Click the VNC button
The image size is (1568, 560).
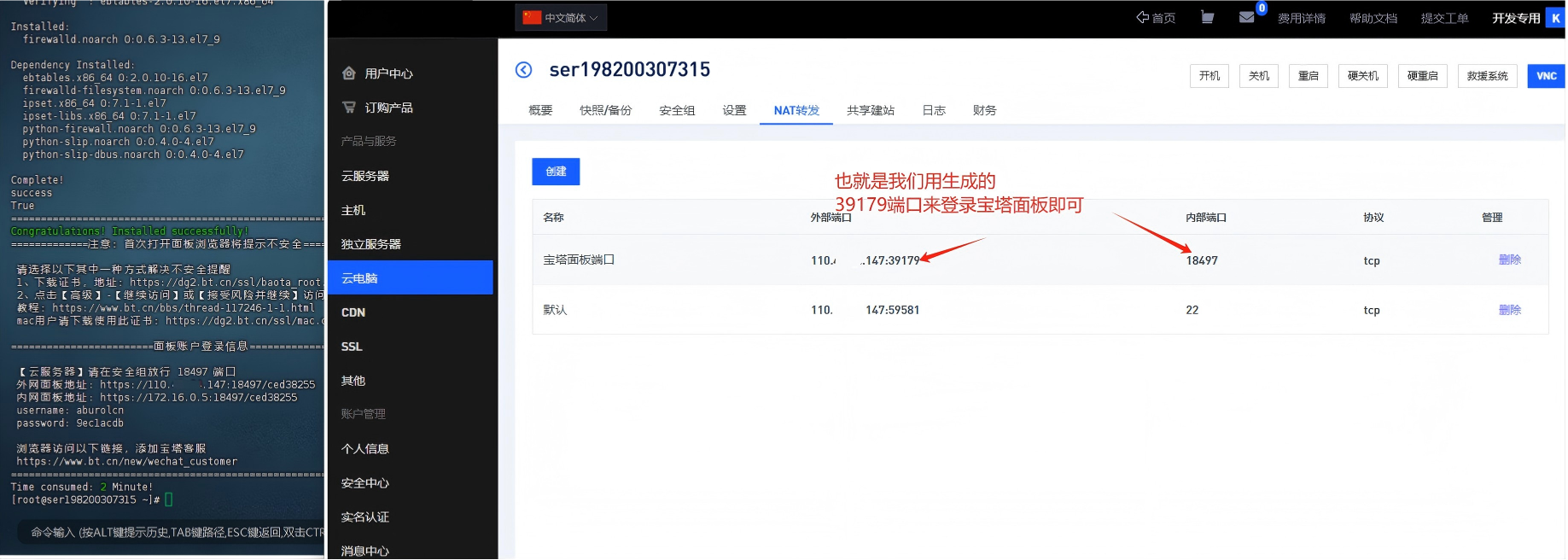click(x=1546, y=76)
